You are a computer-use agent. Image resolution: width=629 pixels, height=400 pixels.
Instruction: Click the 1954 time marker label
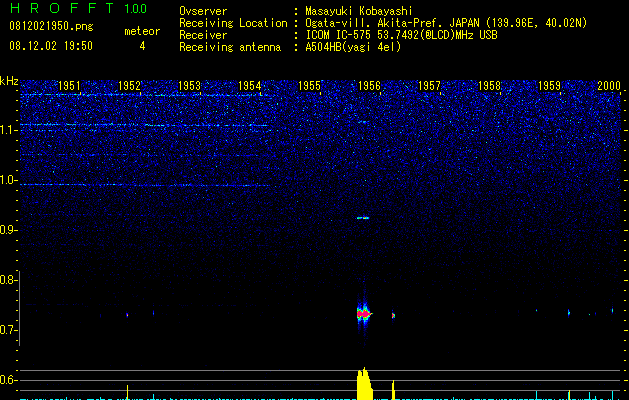tap(249, 86)
